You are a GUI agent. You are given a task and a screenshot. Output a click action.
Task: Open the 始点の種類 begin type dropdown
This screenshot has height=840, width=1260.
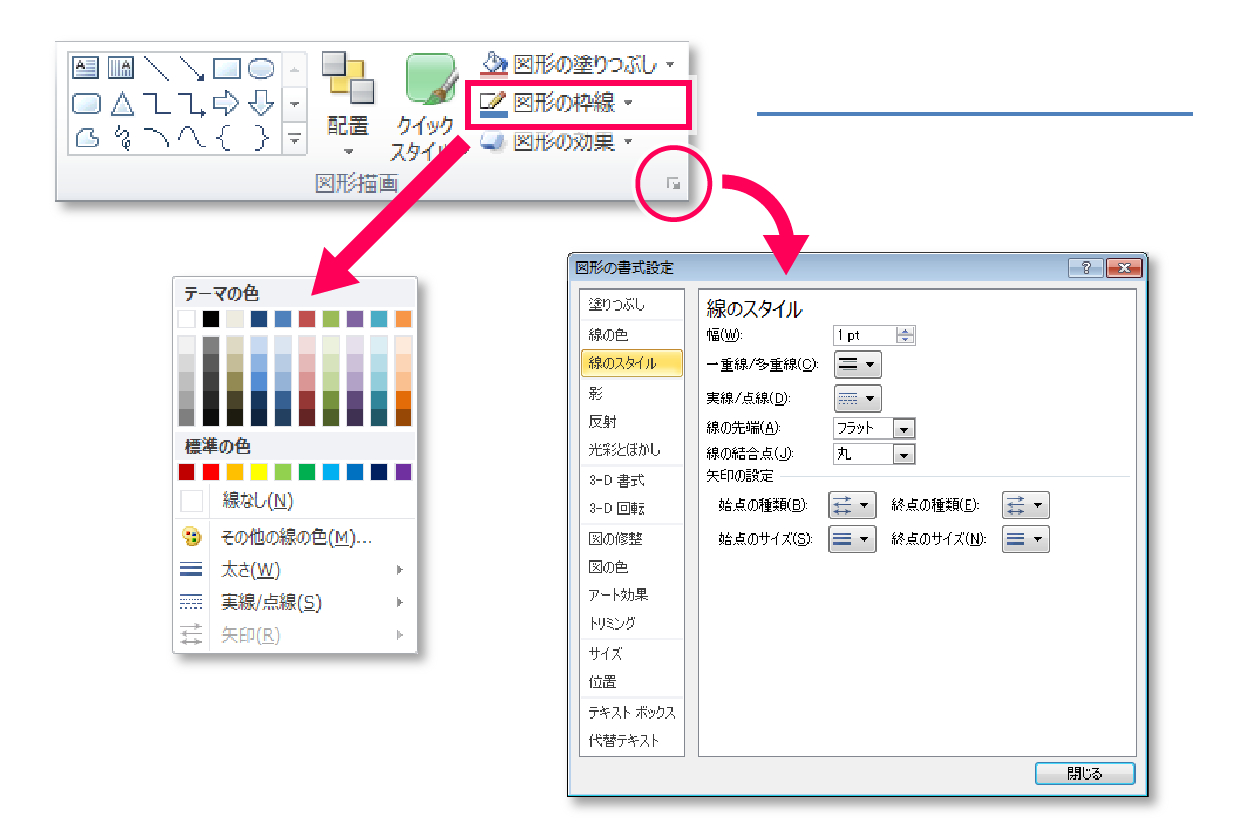(x=852, y=505)
